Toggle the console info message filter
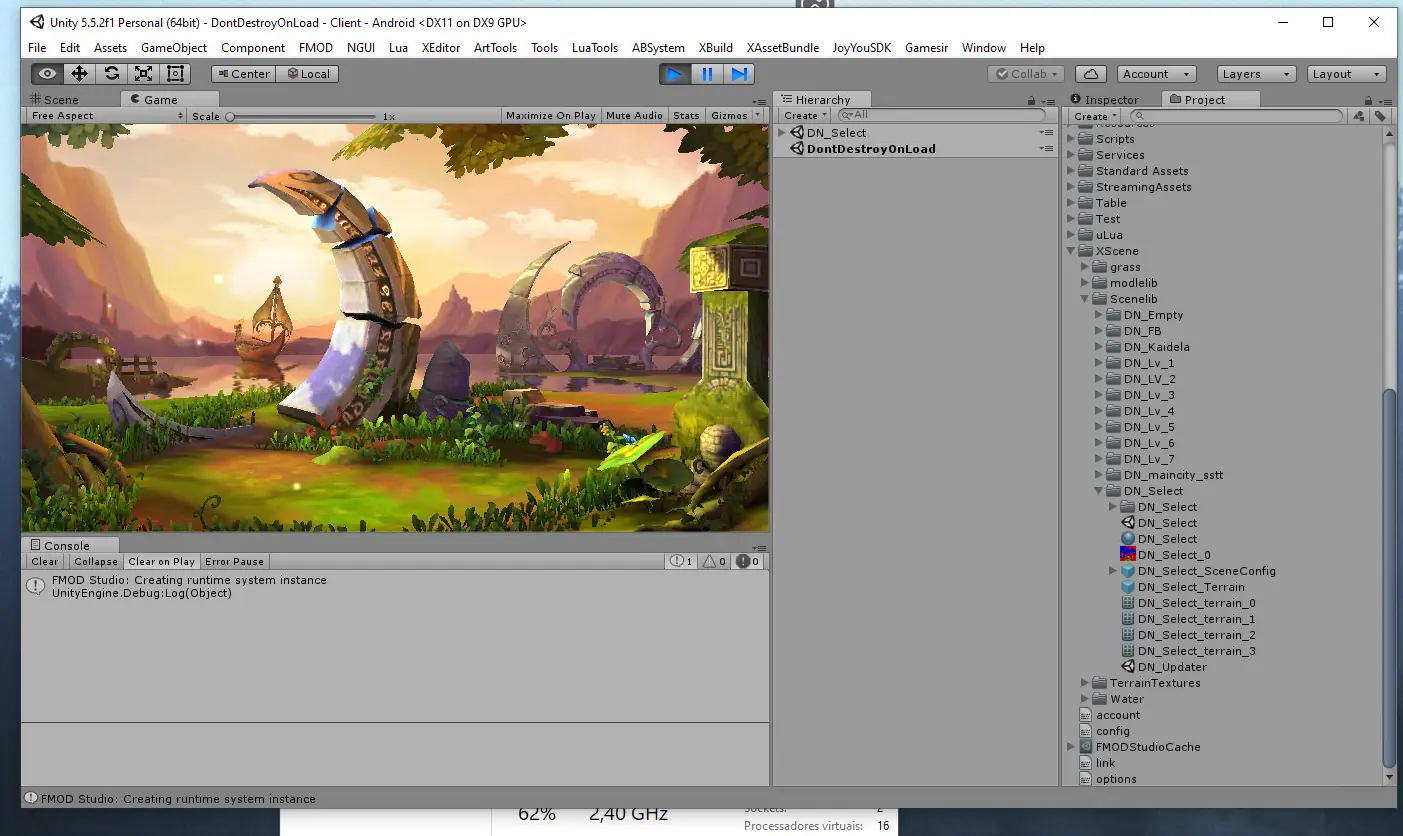 (682, 562)
